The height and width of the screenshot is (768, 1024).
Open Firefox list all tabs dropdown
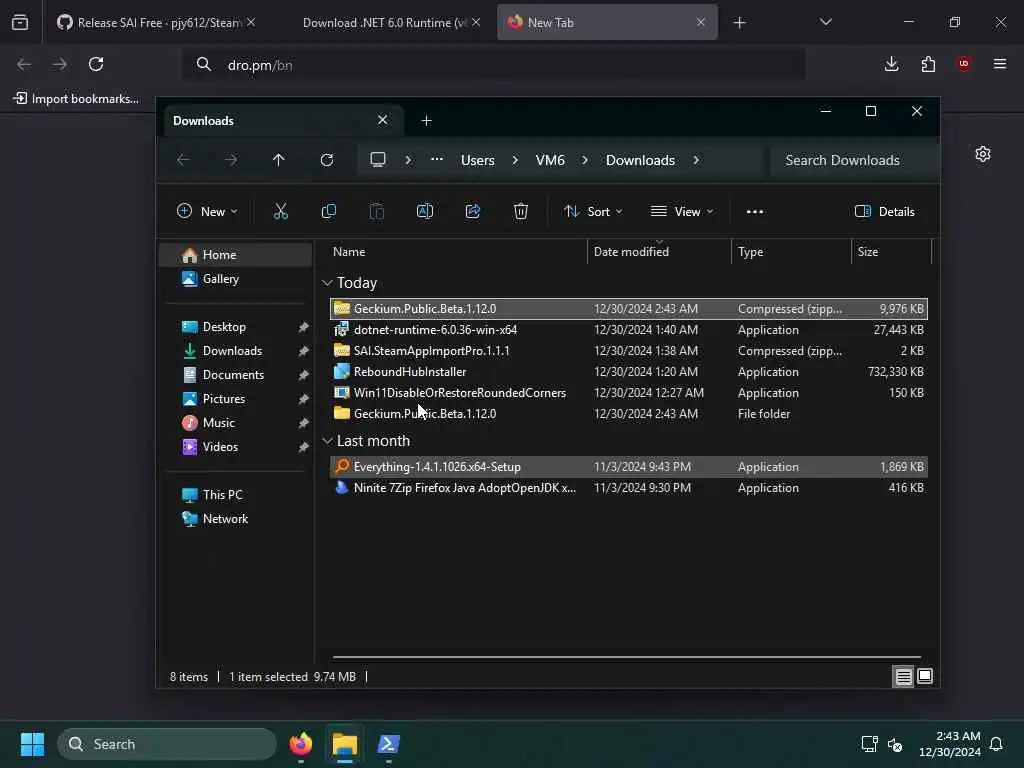[825, 22]
